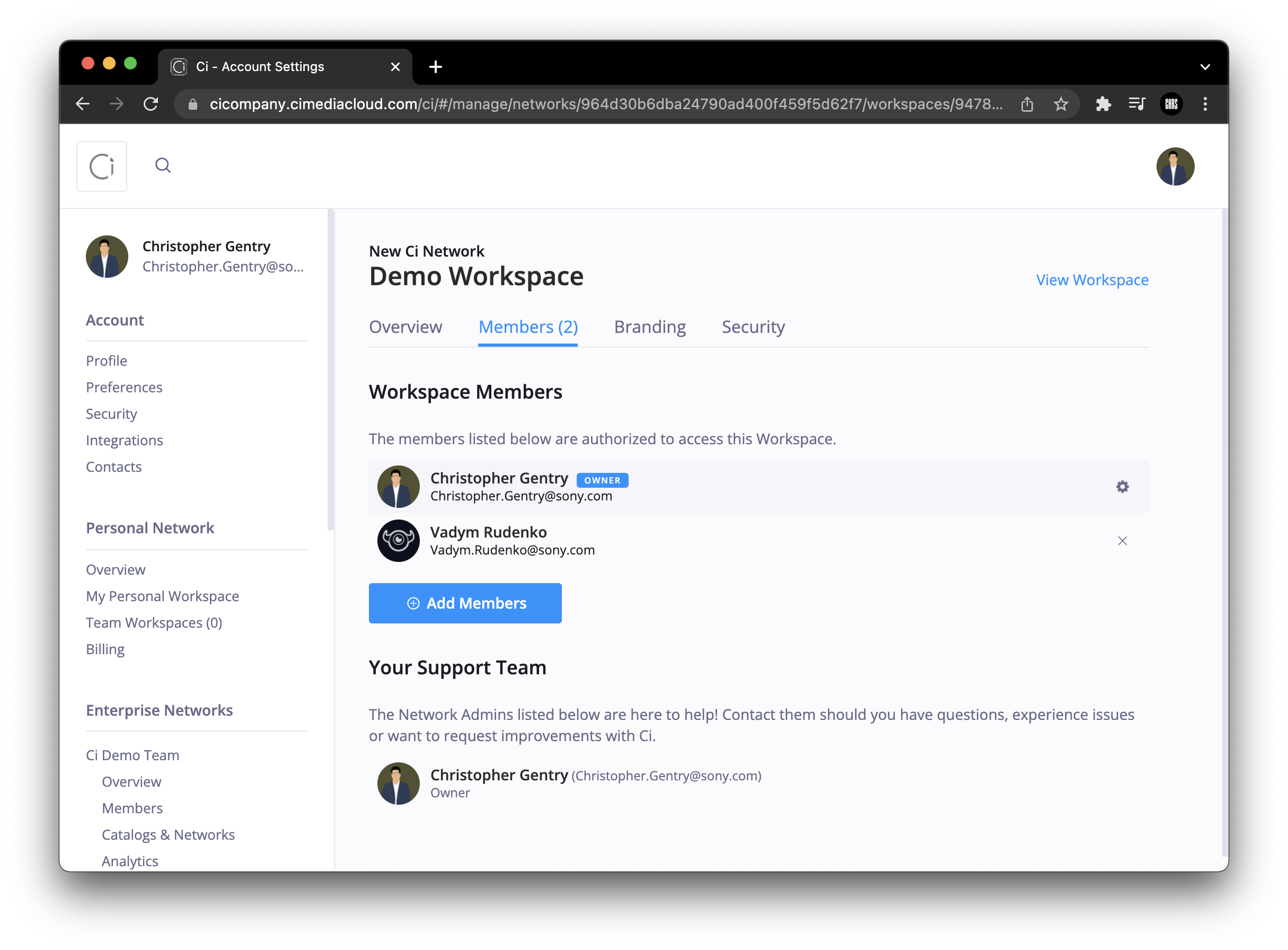Screen dimensions: 1288x950
Task: Go back with the browser back arrow
Action: pyautogui.click(x=83, y=104)
